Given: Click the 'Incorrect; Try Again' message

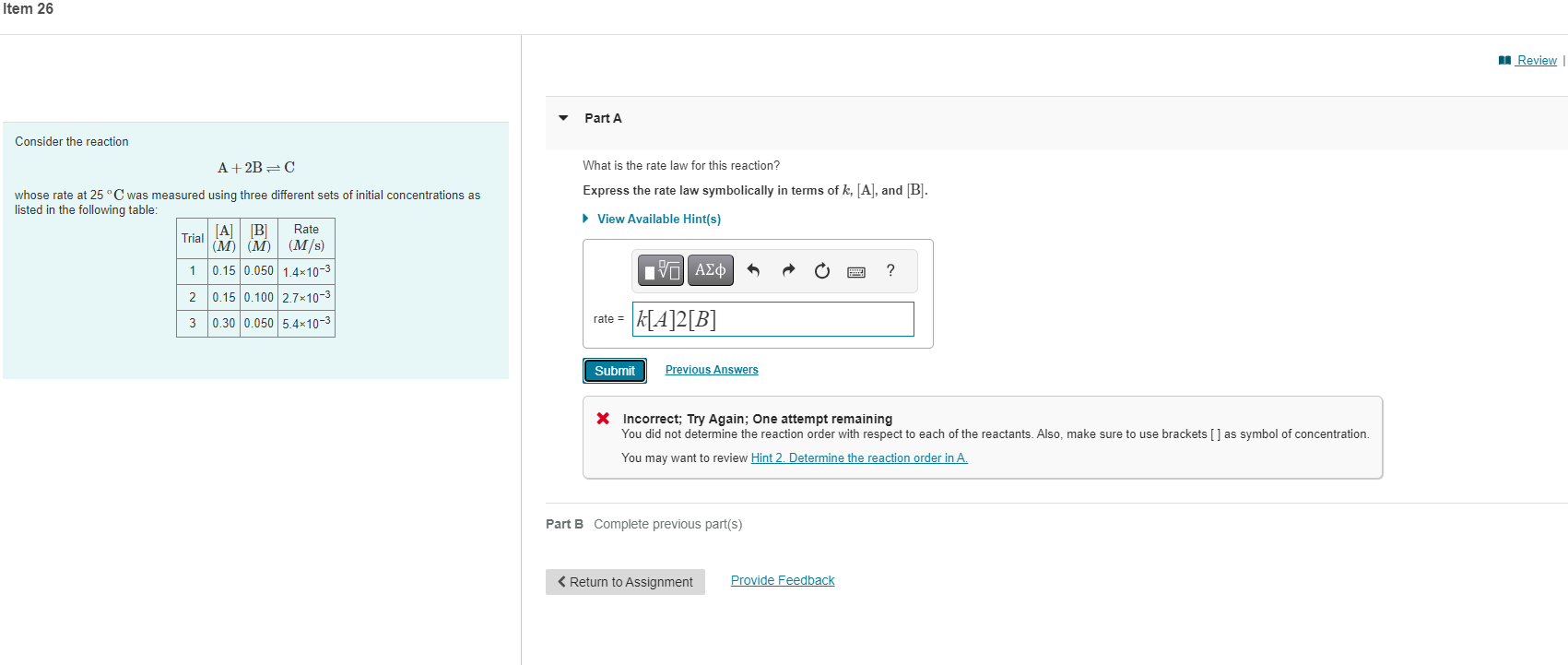Looking at the screenshot, I should pyautogui.click(x=758, y=419).
